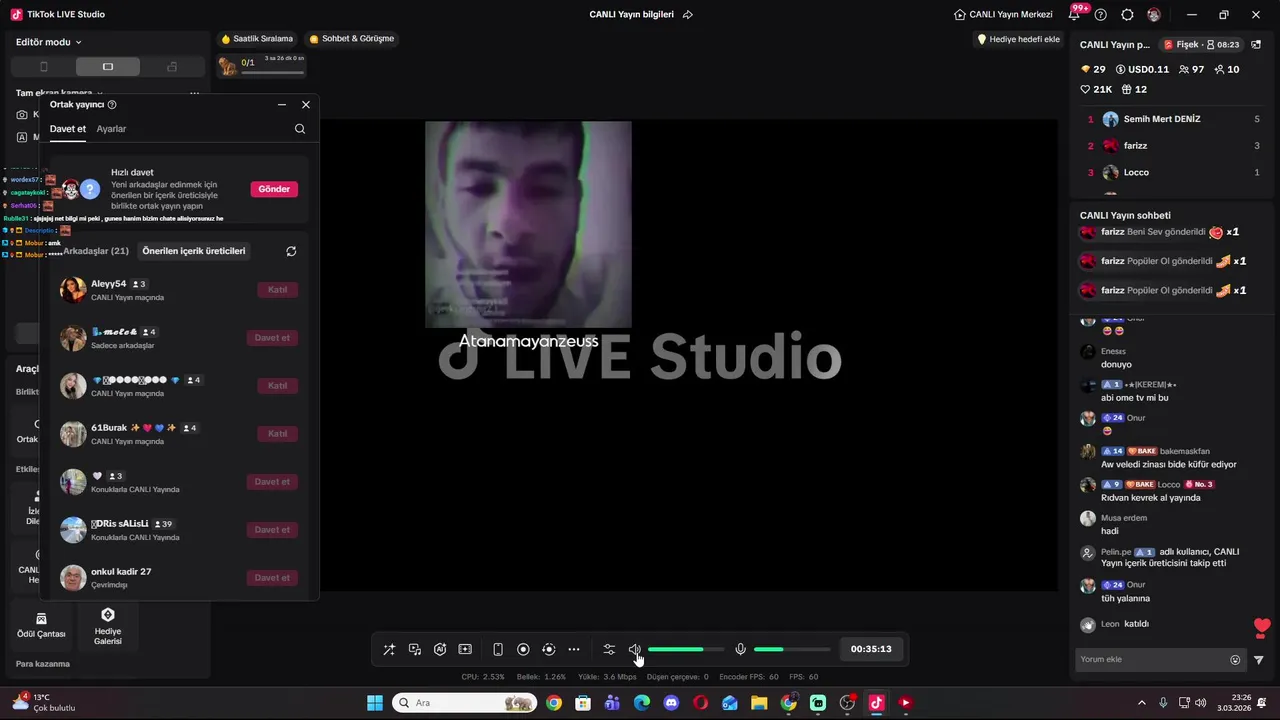Screen dimensions: 1280x720
Task: Adjust the speaker volume slider
Action: point(686,649)
